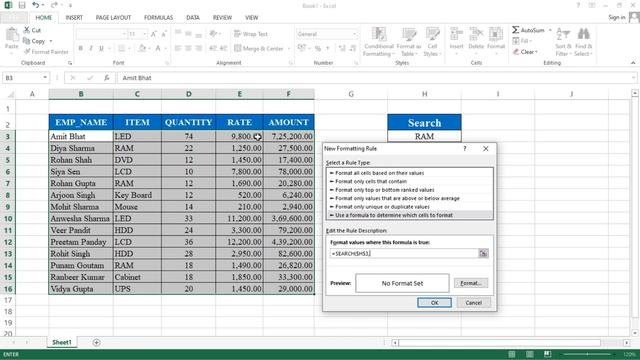This screenshot has height=360, width=640.
Task: Select 'Use a formula to determine' rule type
Action: 410,215
